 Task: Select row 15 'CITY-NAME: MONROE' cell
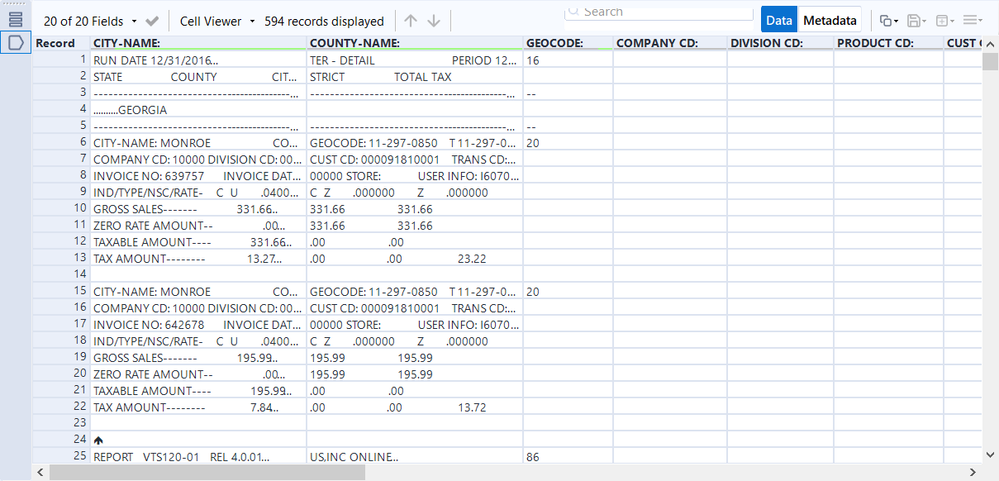click(199, 292)
